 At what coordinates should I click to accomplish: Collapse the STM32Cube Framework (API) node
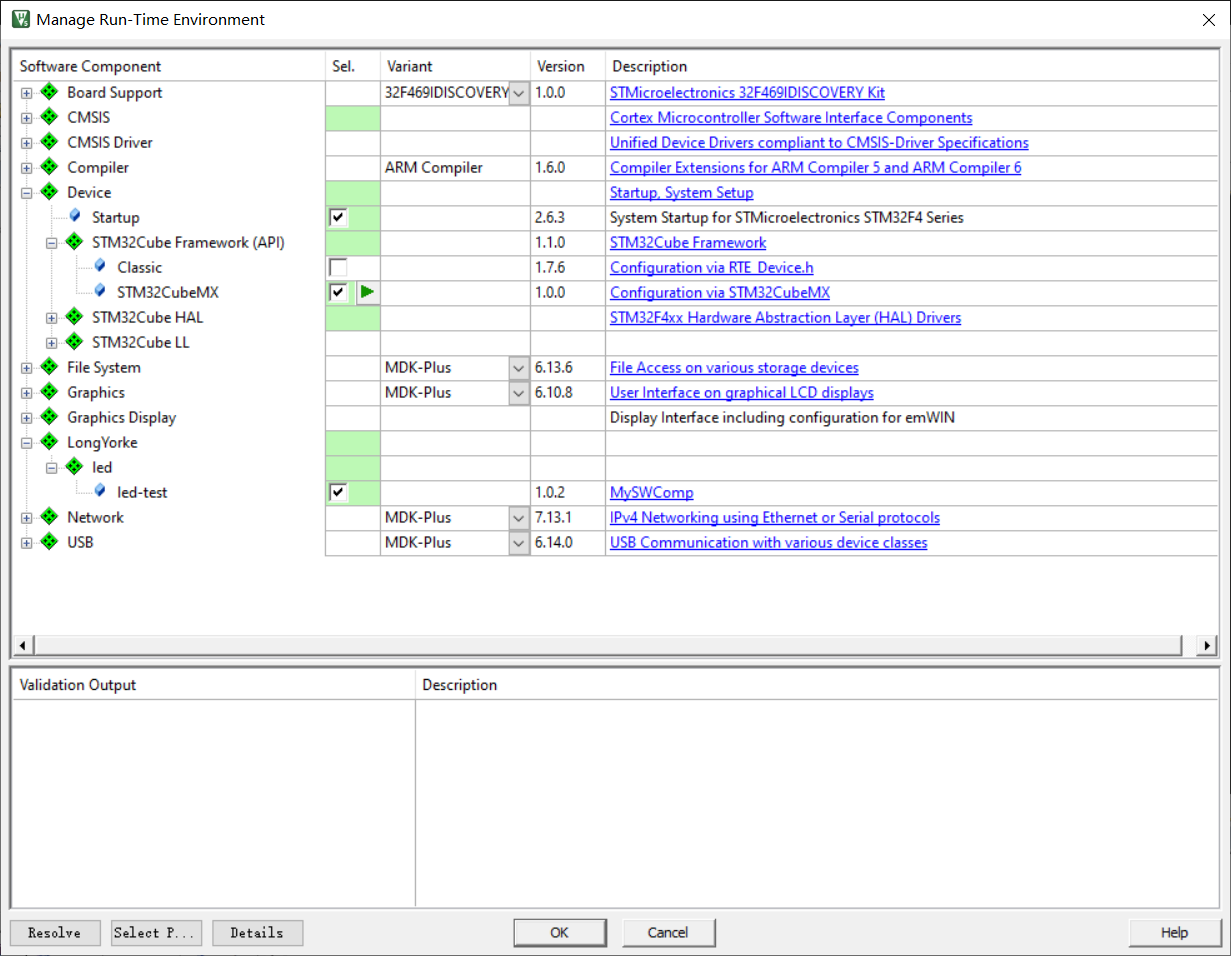click(52, 243)
